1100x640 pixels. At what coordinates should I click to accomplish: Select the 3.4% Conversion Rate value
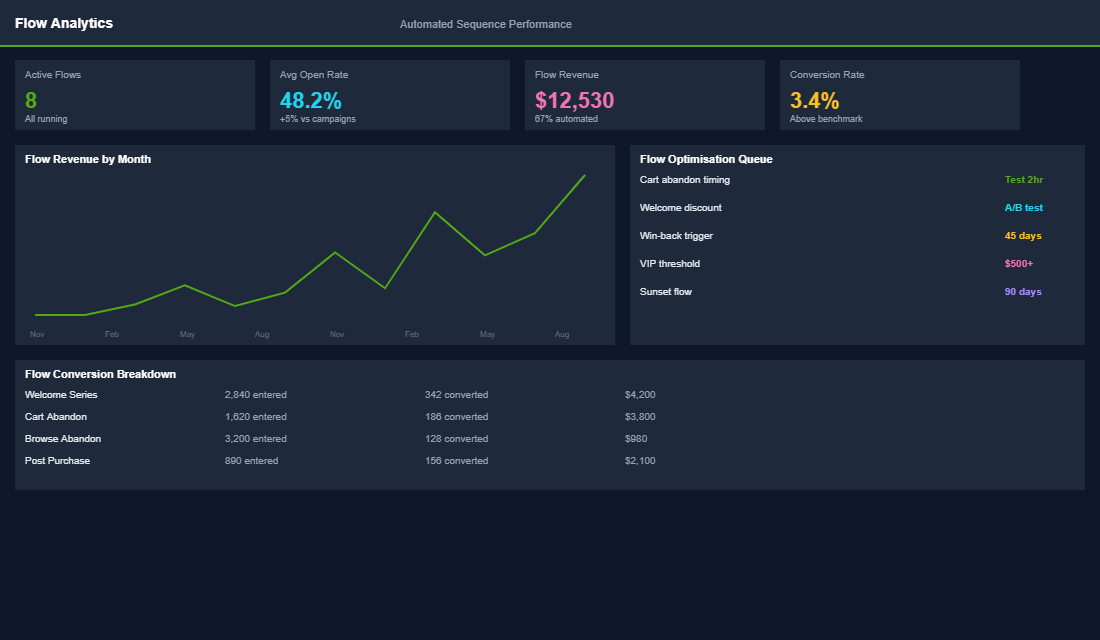(814, 100)
